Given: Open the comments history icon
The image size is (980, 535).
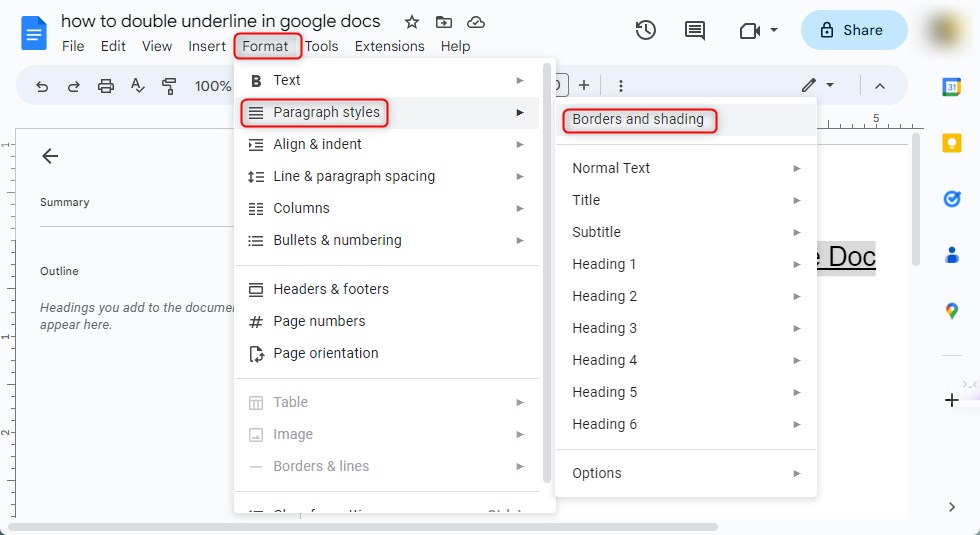Looking at the screenshot, I should coord(694,30).
